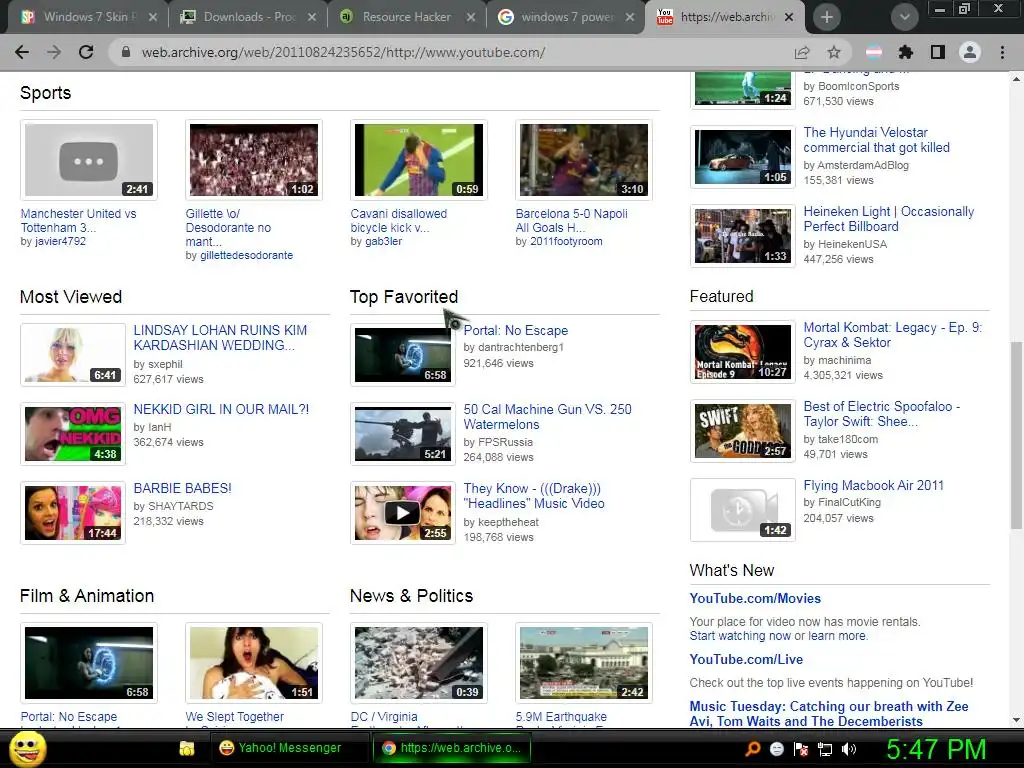Click Chrome web.archive taskbar button
Viewport: 1024px width, 768px height.
[452, 748]
